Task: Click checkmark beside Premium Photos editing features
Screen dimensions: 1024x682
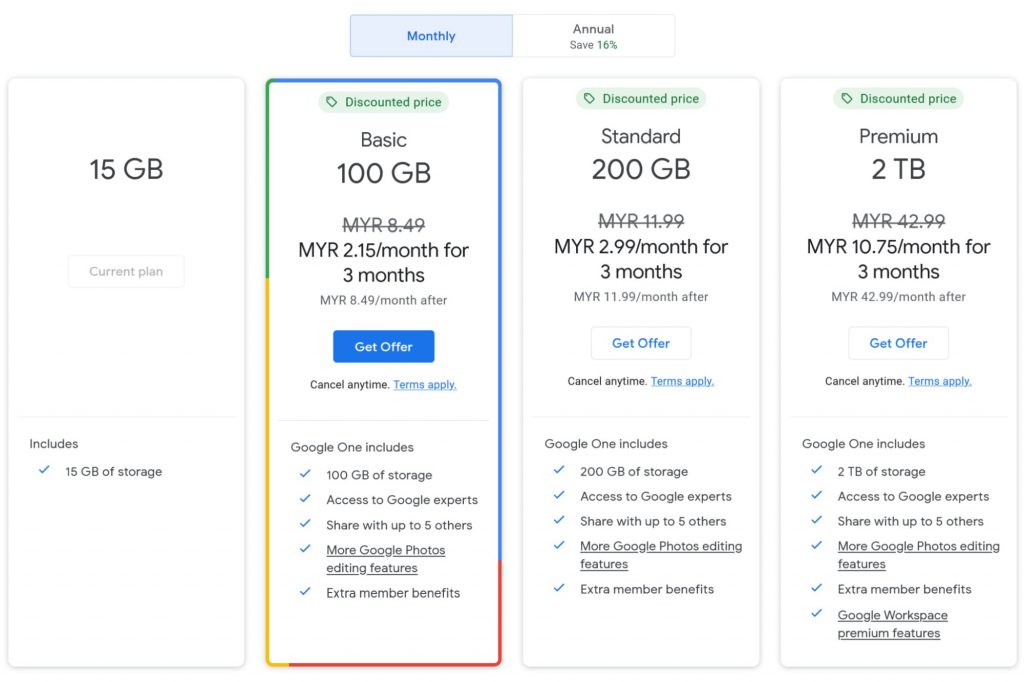Action: (x=816, y=545)
